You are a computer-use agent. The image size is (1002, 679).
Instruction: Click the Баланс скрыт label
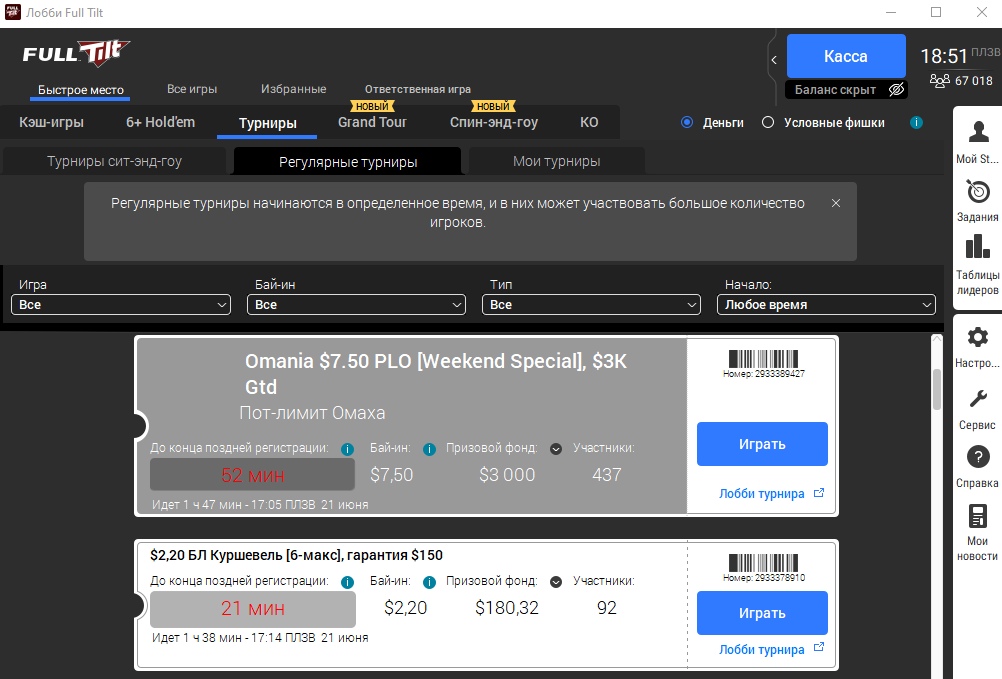pyautogui.click(x=835, y=90)
